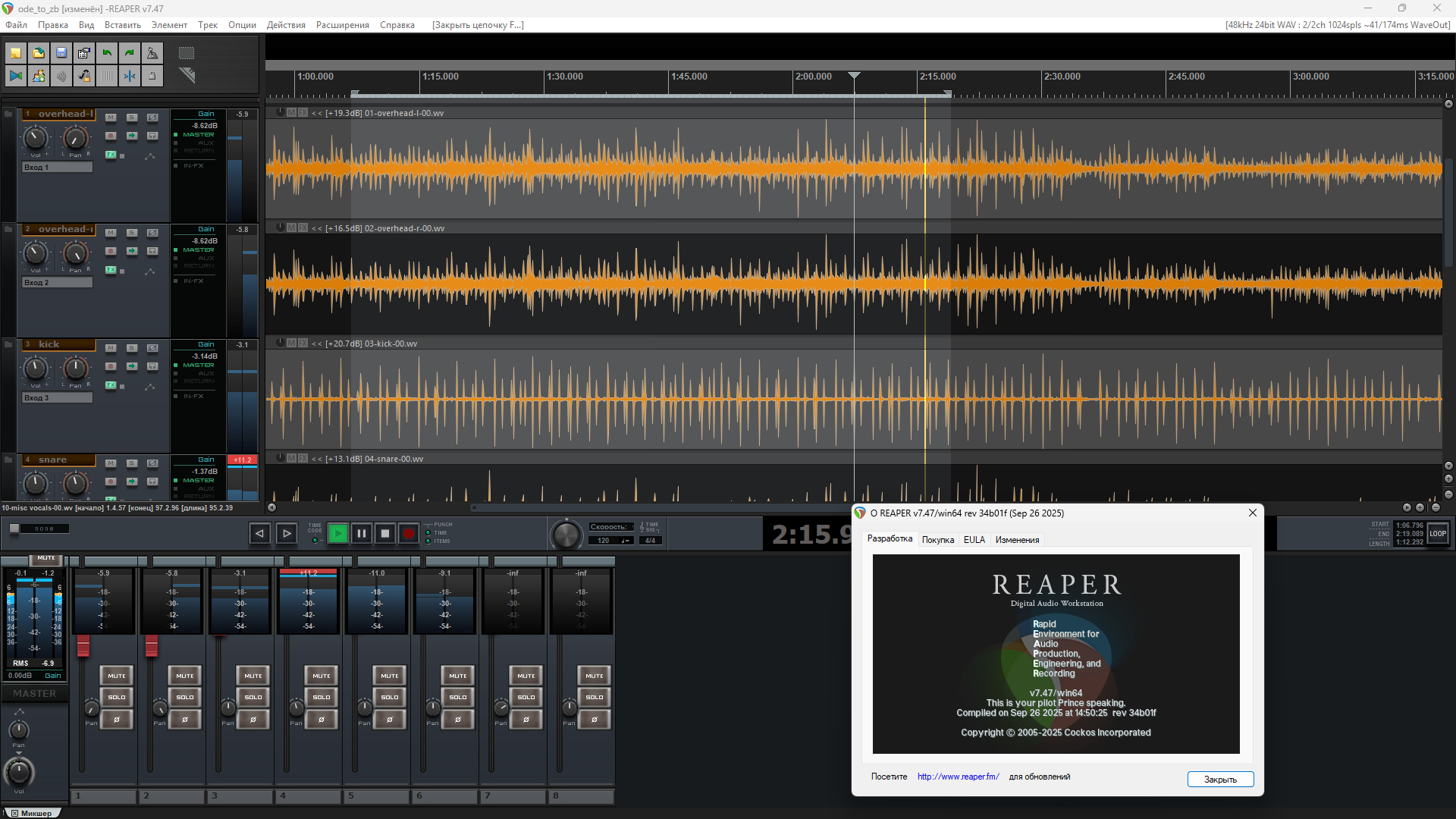
Task: Toggle the Locking padlock toolbar icon
Action: point(152,76)
